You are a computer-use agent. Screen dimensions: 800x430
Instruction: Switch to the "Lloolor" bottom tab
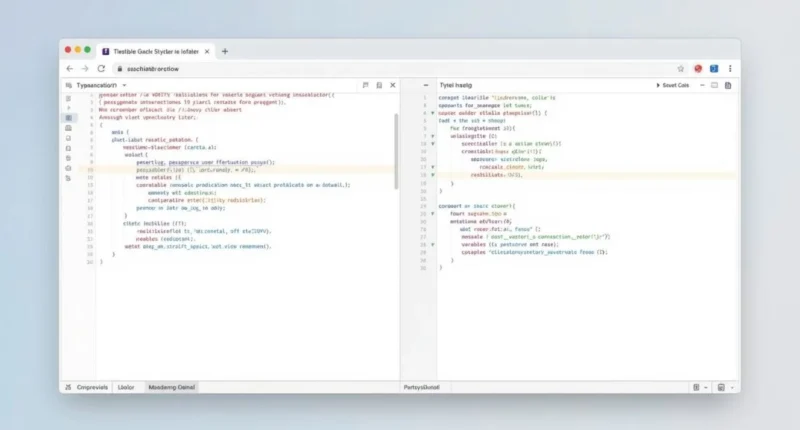pyautogui.click(x=126, y=387)
